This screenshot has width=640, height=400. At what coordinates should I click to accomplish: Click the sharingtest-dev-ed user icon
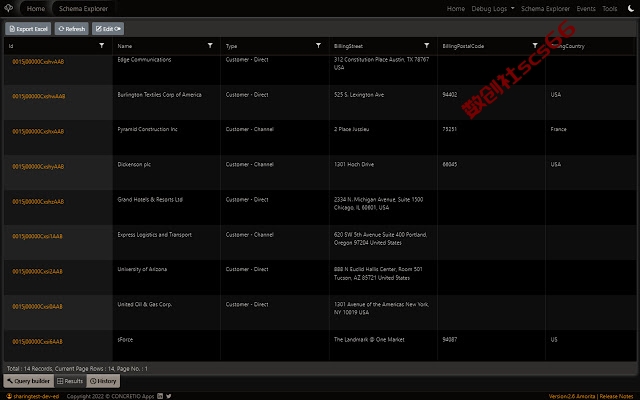[x=9, y=396]
